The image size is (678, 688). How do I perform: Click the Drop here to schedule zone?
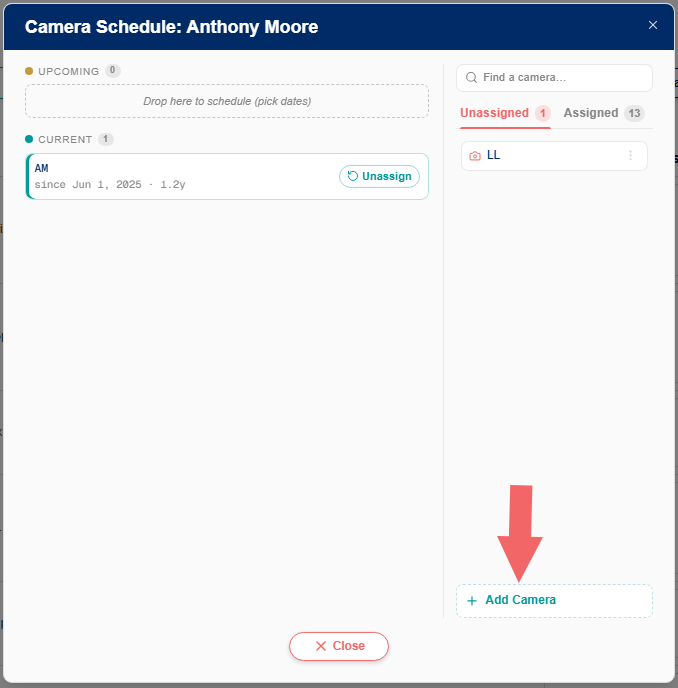[227, 101]
